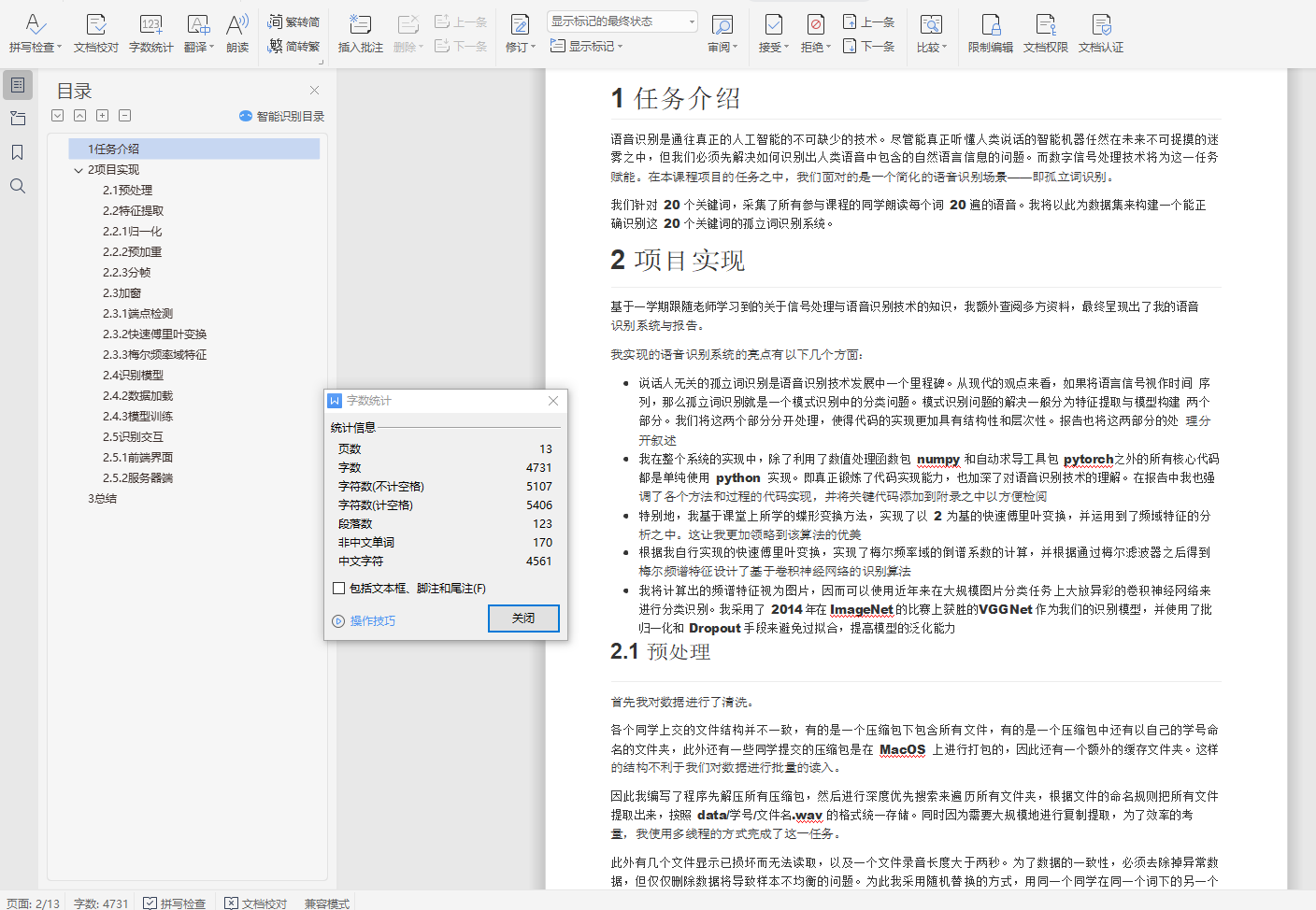1316x910 pixels.
Task: Click 插入批注 to add a comment
Action: coord(361,33)
